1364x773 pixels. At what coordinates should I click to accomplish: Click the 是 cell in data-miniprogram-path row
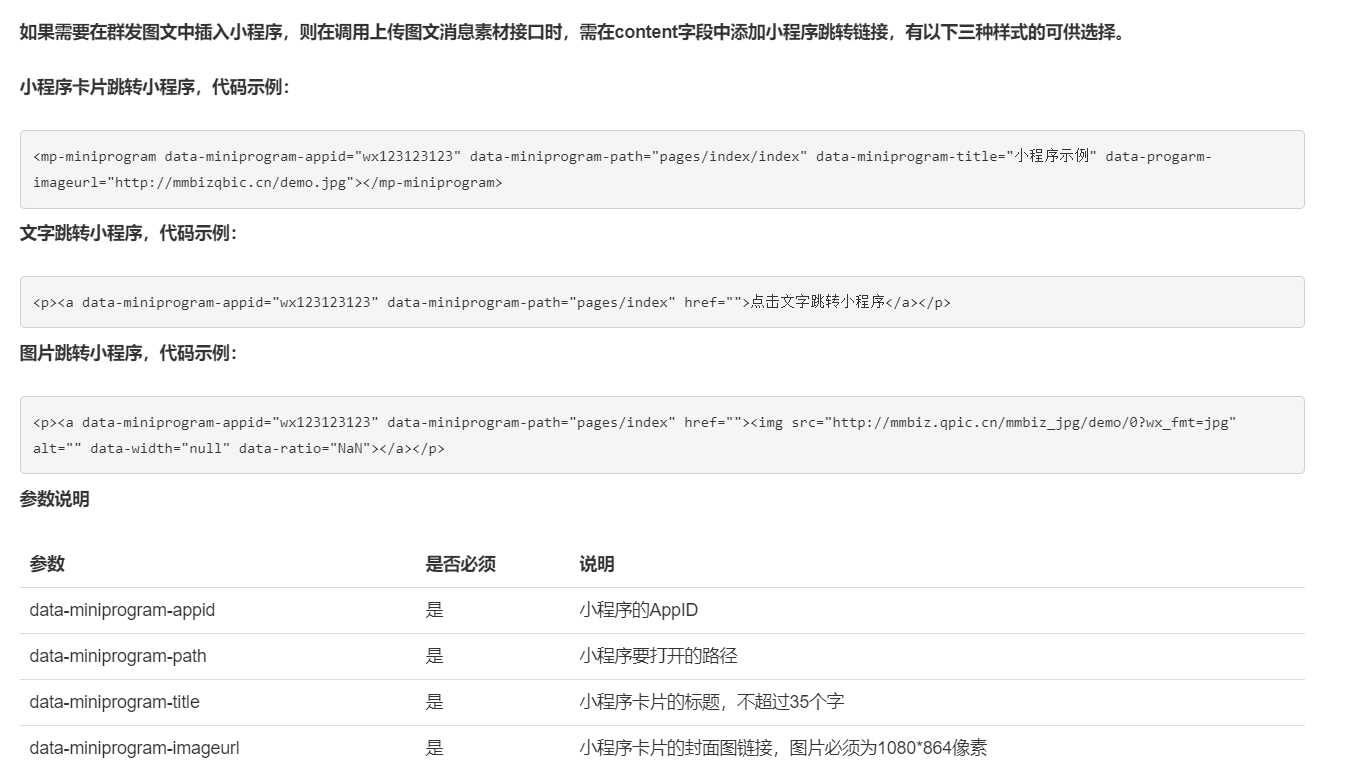tap(434, 656)
